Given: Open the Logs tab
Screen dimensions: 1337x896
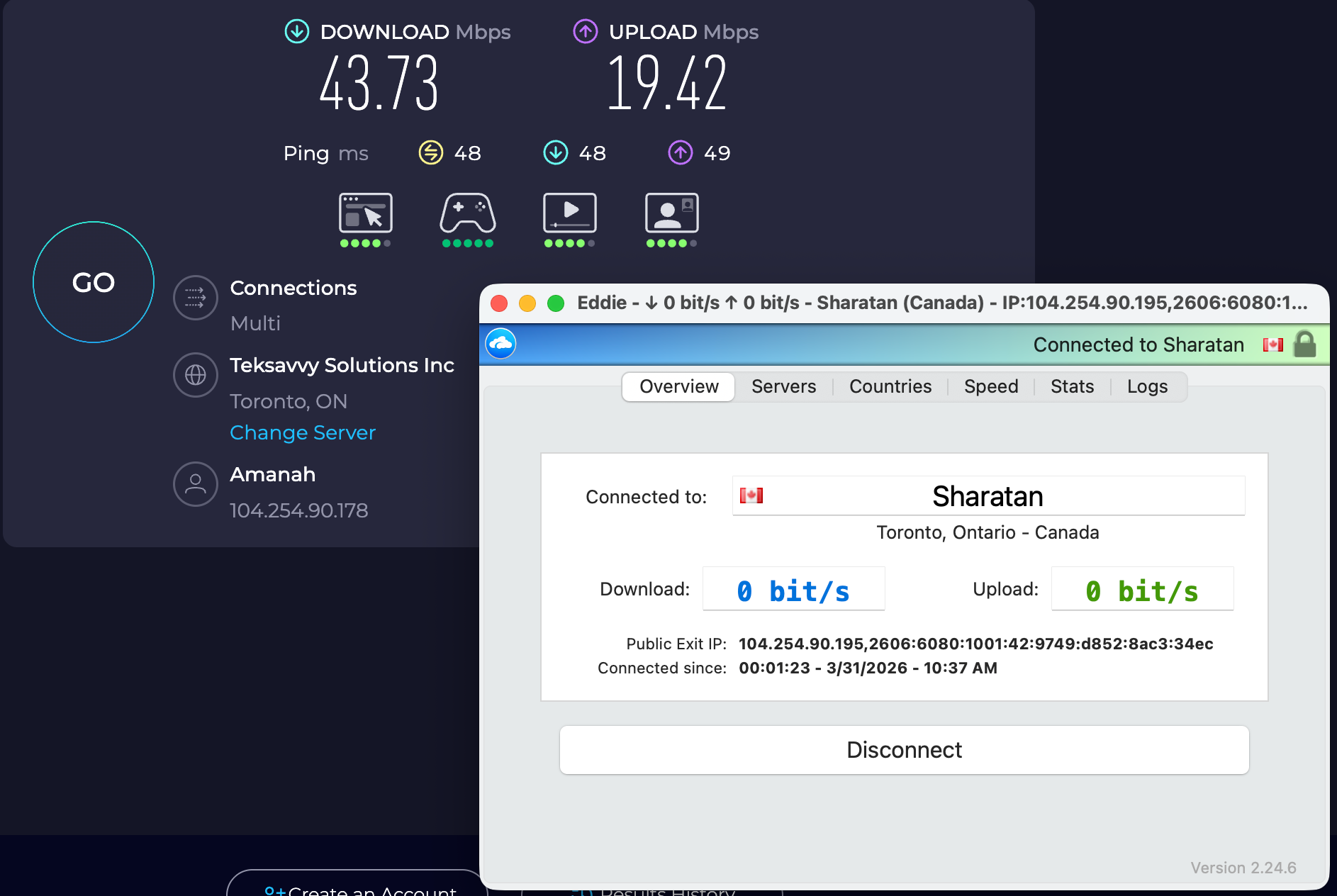Looking at the screenshot, I should [1146, 386].
